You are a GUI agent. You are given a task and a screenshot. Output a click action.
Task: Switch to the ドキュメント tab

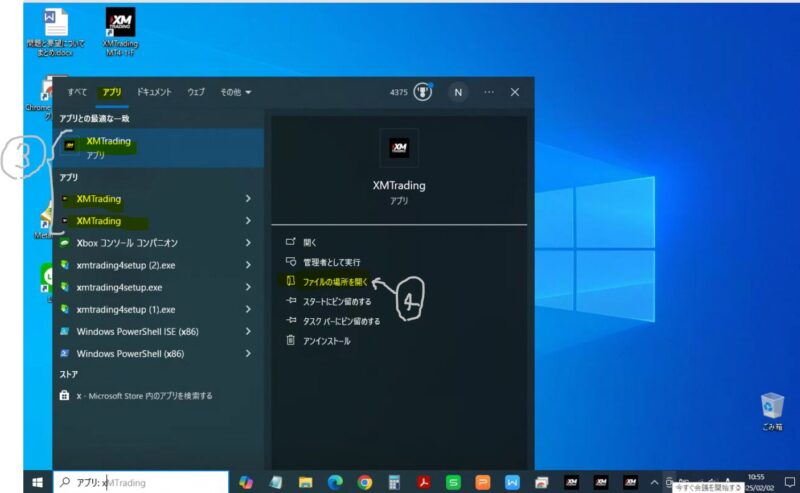point(154,92)
